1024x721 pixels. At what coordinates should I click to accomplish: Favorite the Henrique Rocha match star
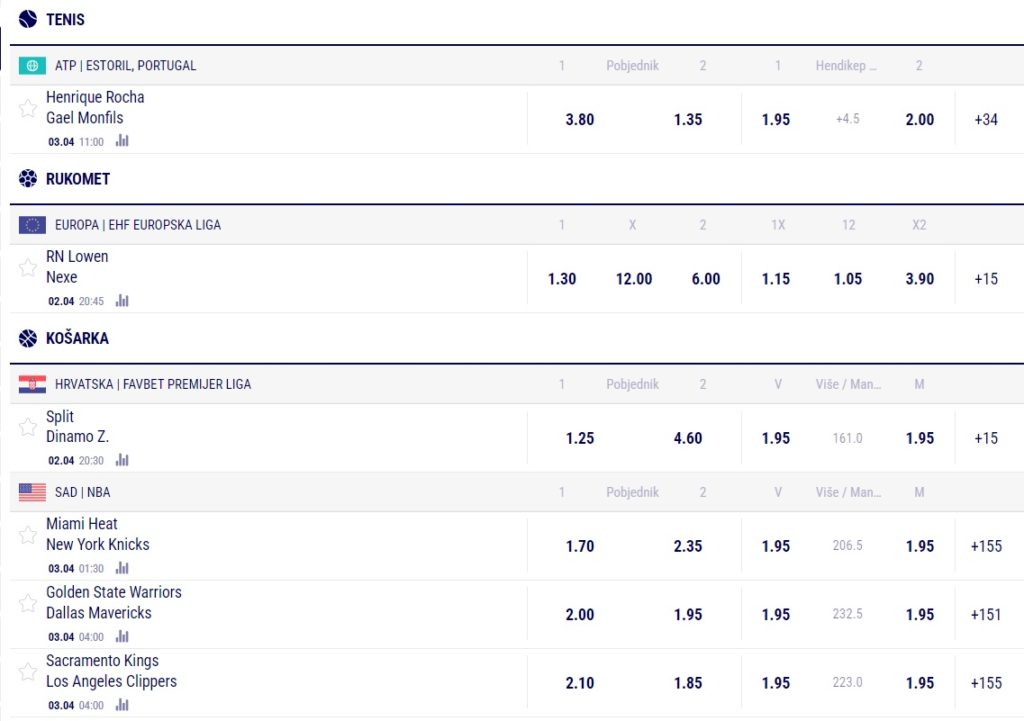coord(28,108)
